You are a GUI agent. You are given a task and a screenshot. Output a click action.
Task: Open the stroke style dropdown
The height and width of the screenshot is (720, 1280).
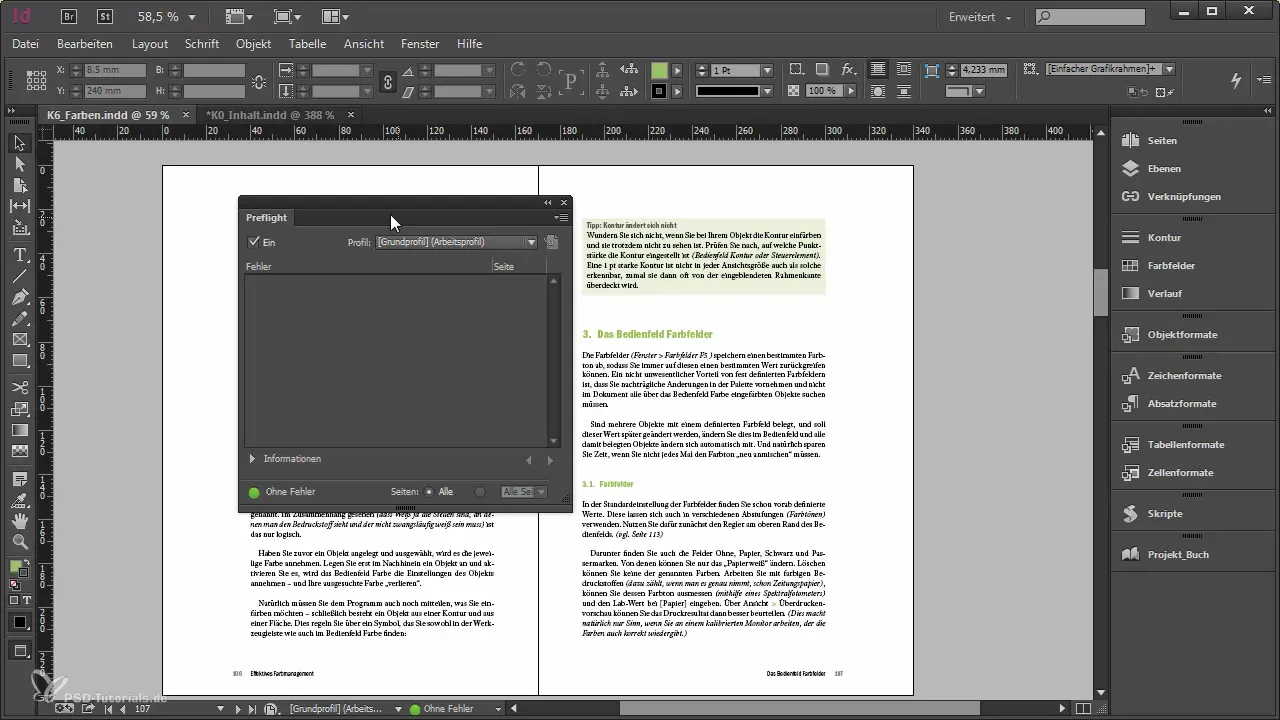tap(767, 91)
